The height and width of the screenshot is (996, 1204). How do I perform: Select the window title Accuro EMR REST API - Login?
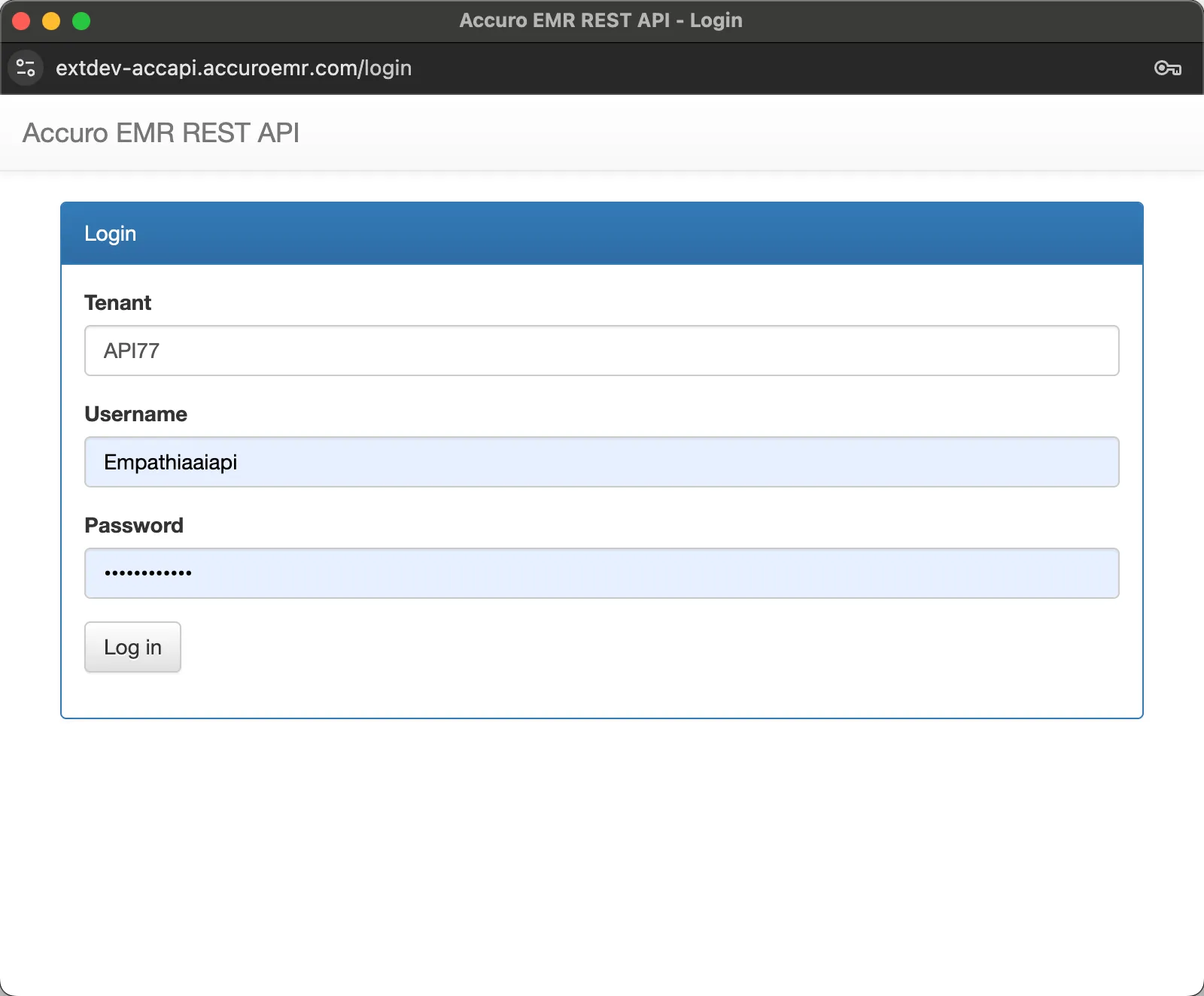click(x=600, y=20)
